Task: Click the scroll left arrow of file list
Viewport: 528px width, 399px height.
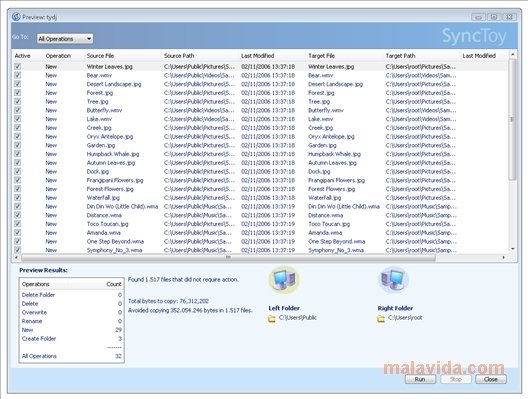Action: [16, 258]
